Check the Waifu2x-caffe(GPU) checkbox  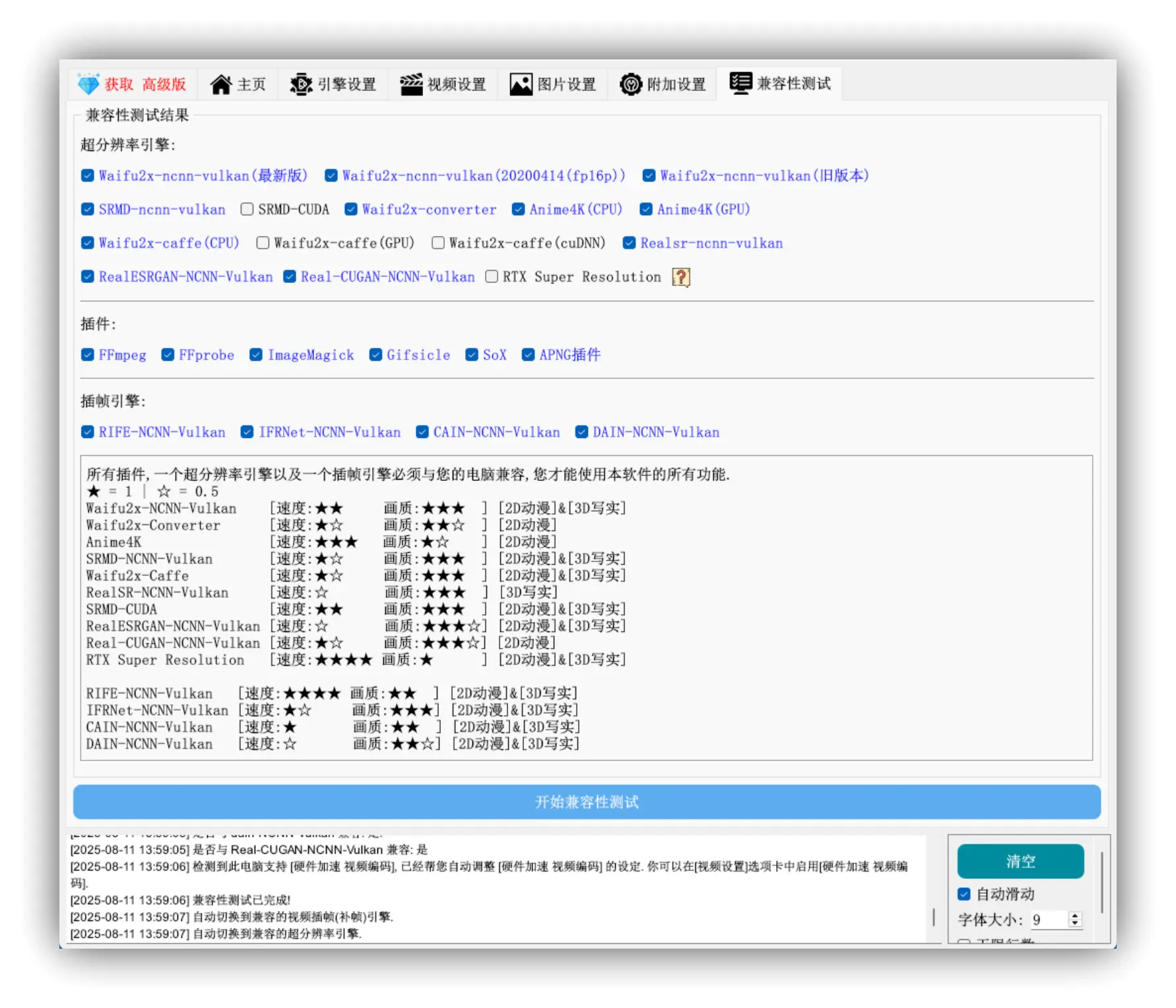click(x=263, y=243)
